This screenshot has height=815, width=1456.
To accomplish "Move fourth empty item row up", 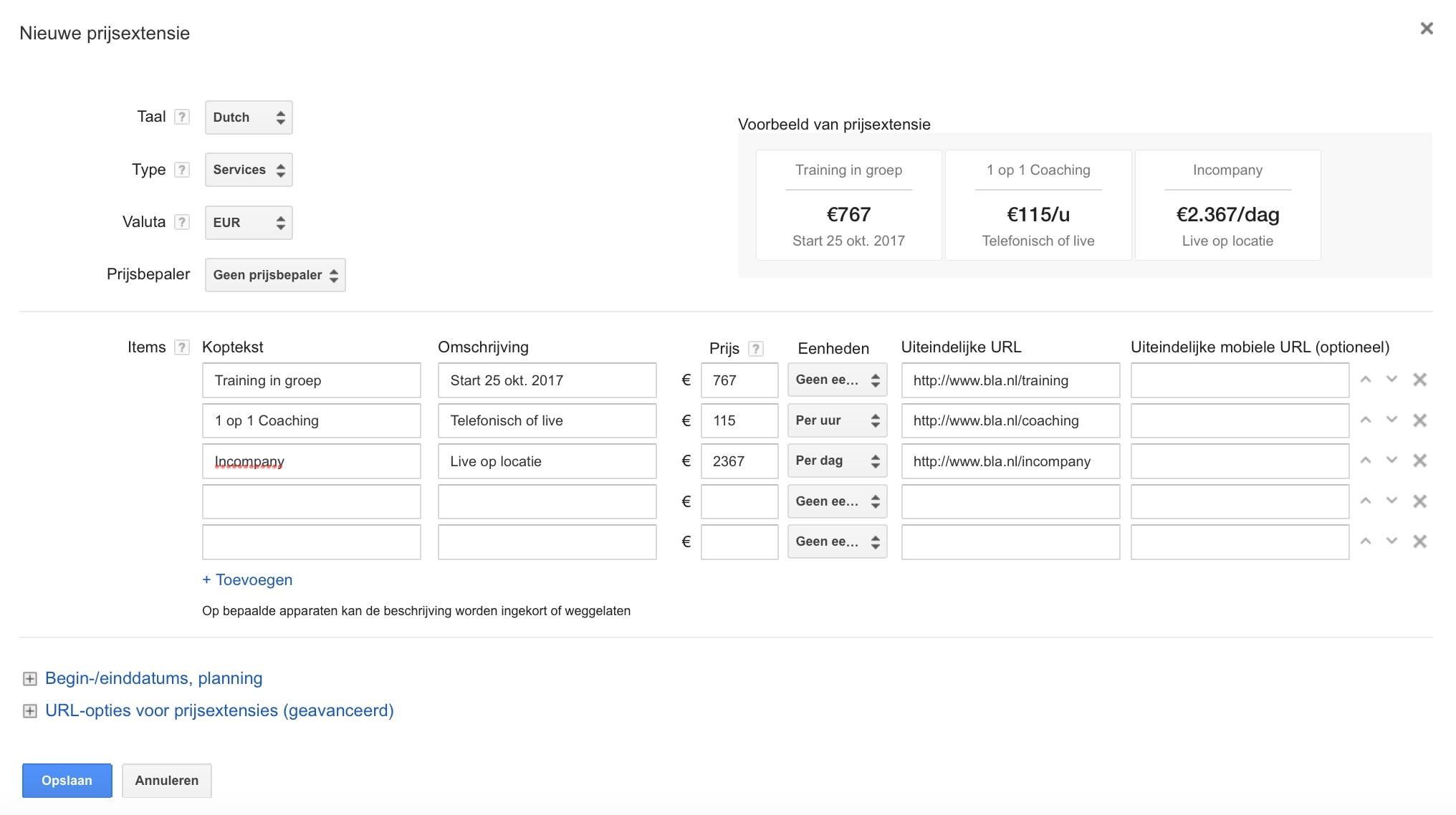I will point(1366,501).
